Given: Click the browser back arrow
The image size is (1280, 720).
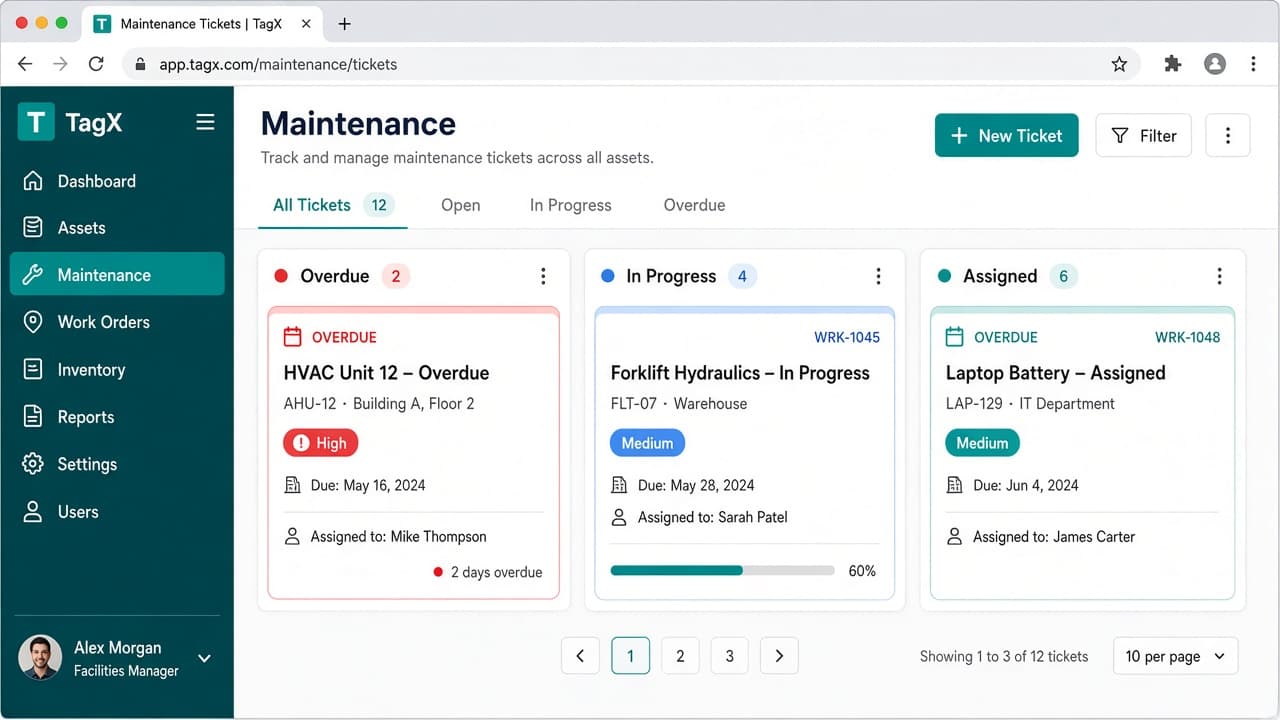Looking at the screenshot, I should click(26, 64).
